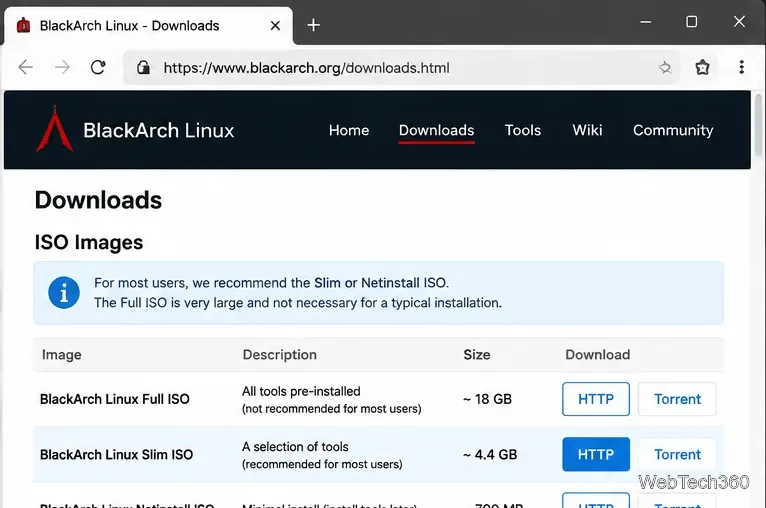Viewport: 766px width, 508px height.
Task: Click the Image column header
Action: (62, 355)
